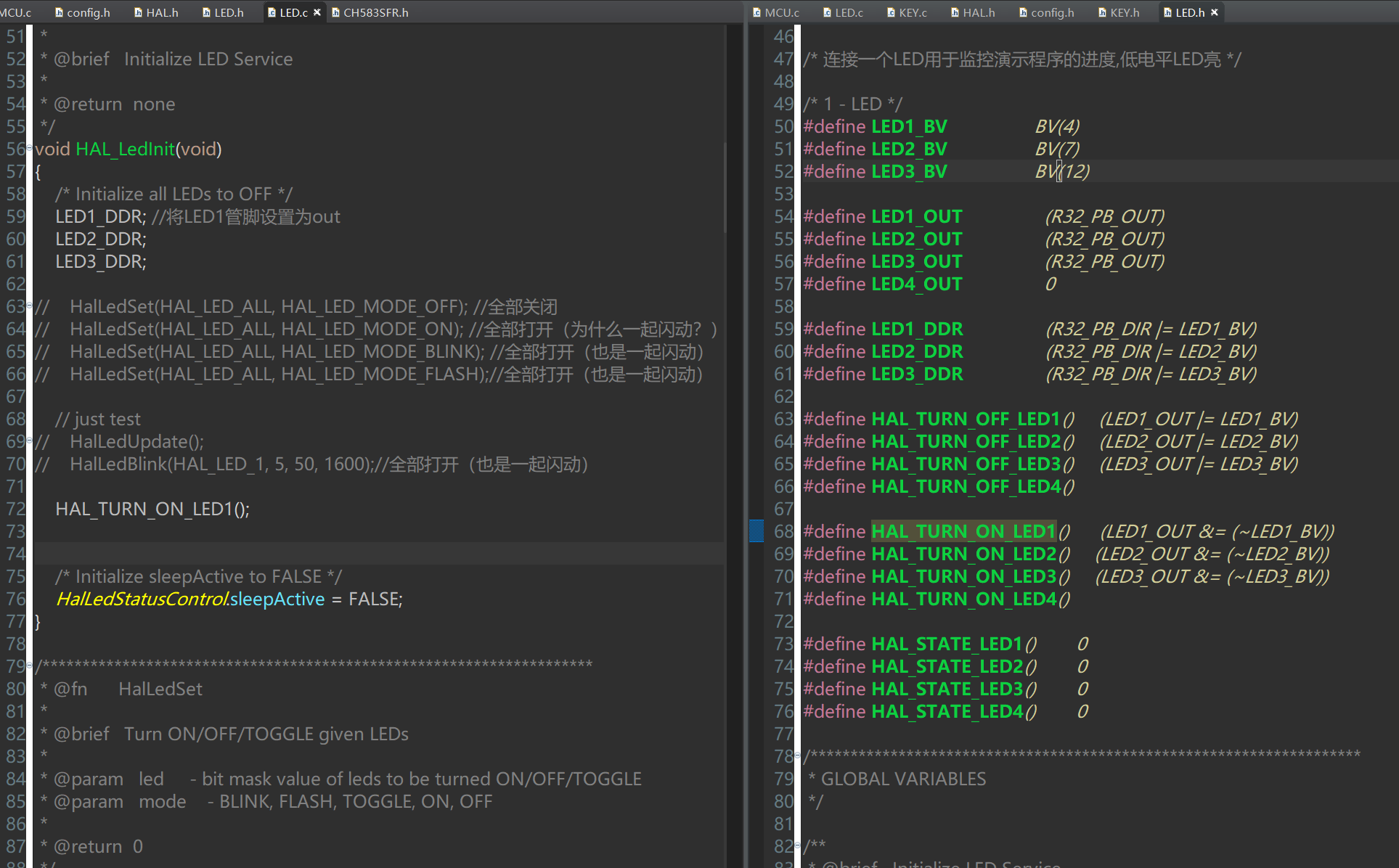Image resolution: width=1399 pixels, height=868 pixels.
Task: Click line number 72 in LED.c gutter
Action: coord(15,509)
